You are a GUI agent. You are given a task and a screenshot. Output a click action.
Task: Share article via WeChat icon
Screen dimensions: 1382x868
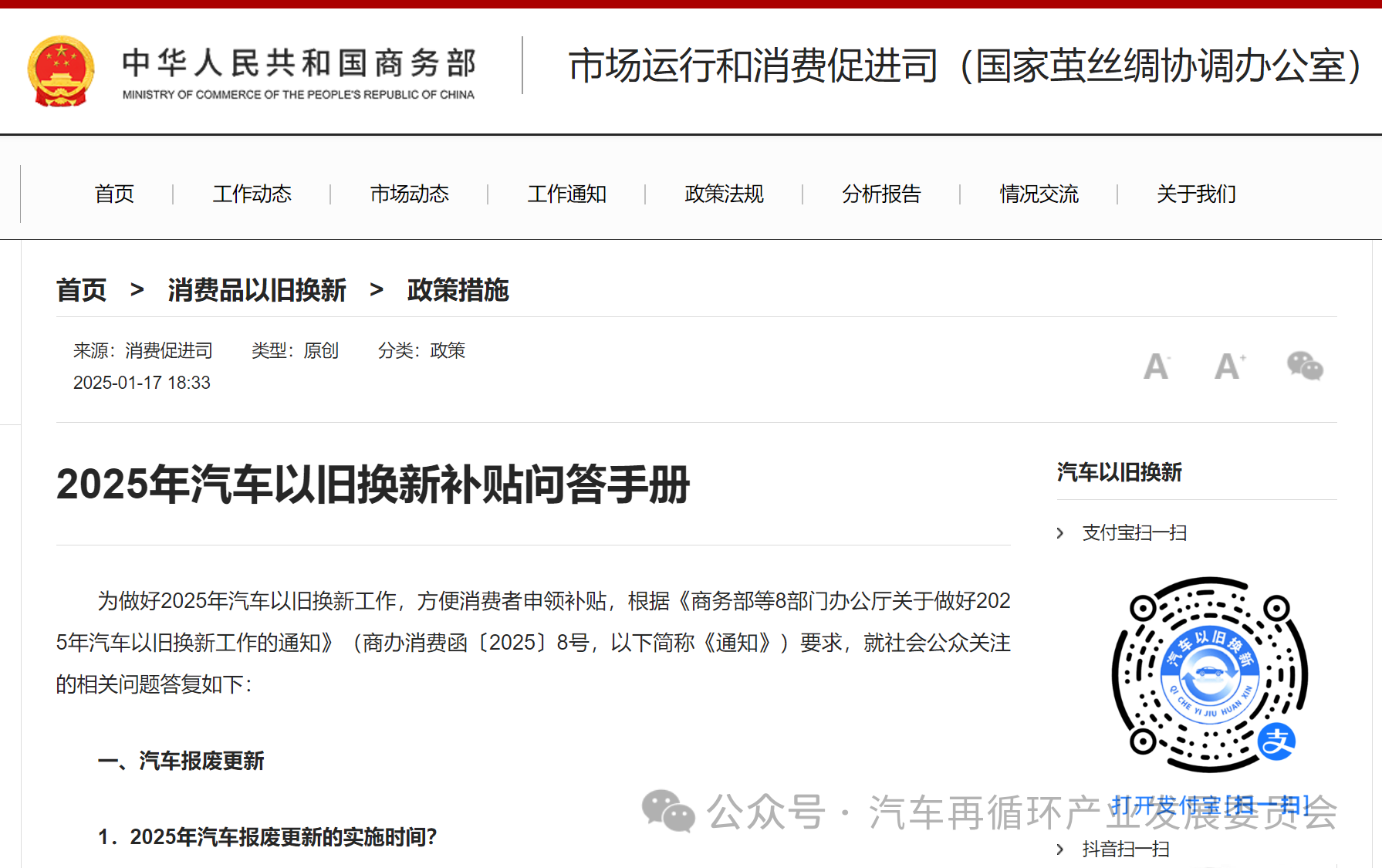click(1304, 366)
